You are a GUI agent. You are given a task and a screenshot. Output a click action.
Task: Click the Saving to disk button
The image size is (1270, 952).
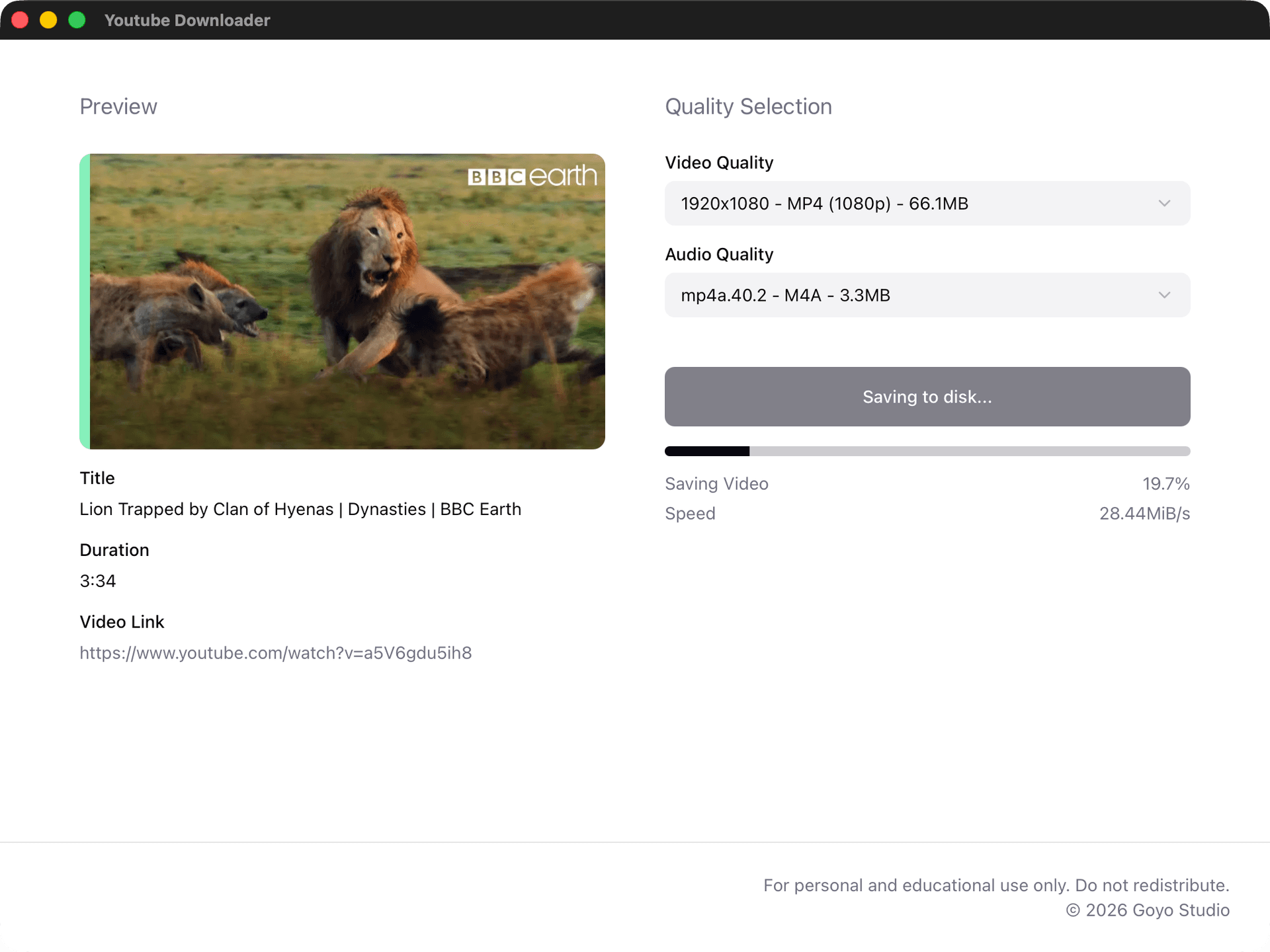point(927,397)
